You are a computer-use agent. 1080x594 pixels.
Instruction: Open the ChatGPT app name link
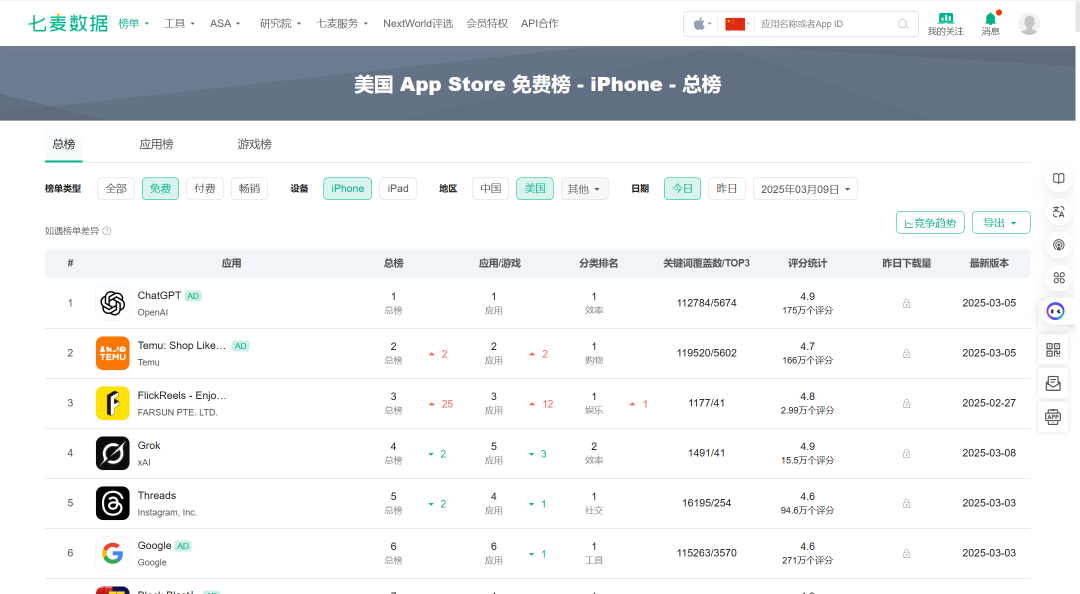159,296
